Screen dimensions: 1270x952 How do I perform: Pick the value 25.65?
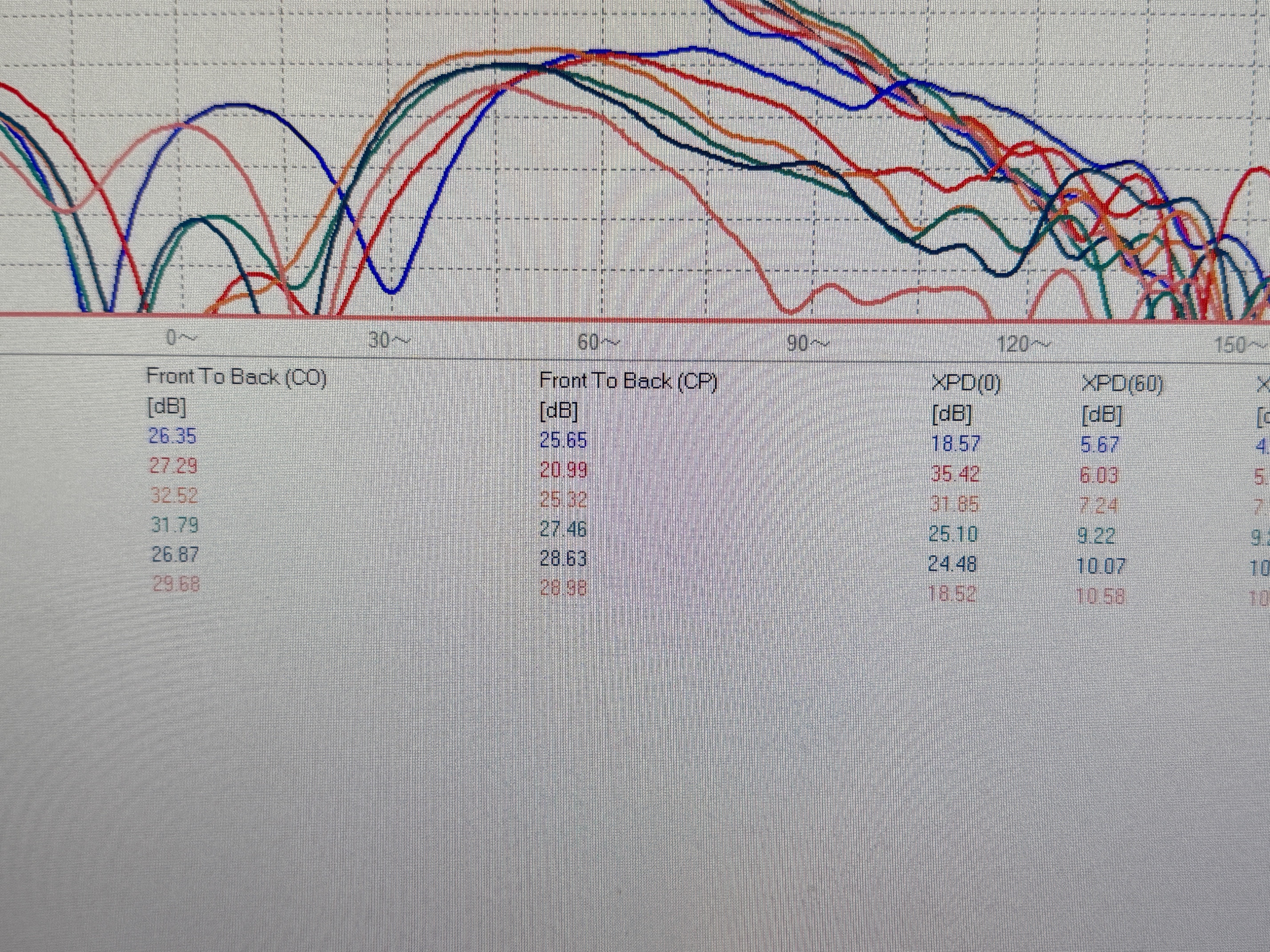[x=563, y=441]
